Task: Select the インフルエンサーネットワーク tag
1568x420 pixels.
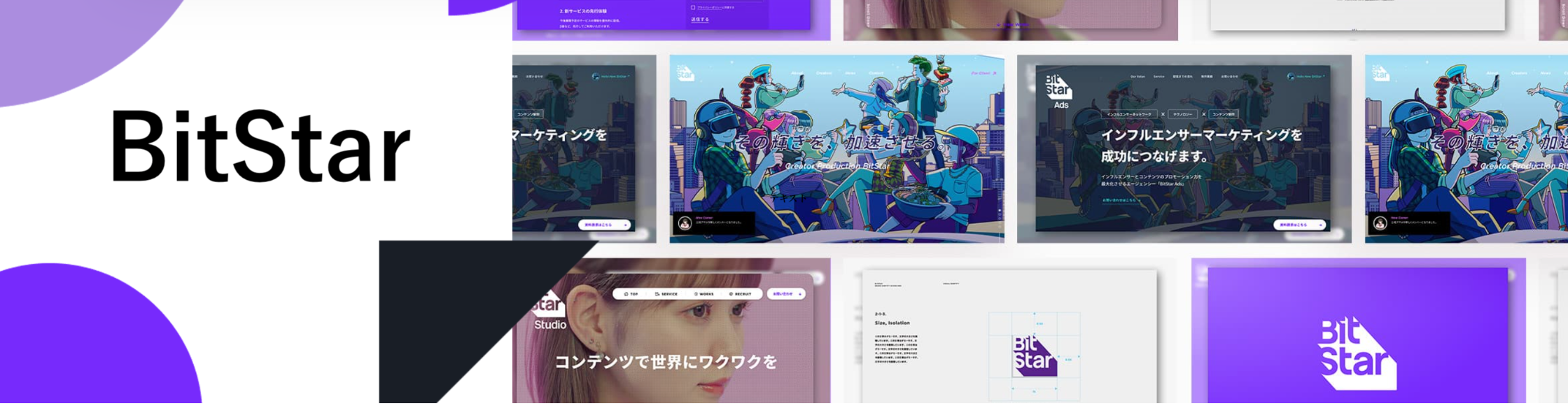Action: pos(1128,114)
